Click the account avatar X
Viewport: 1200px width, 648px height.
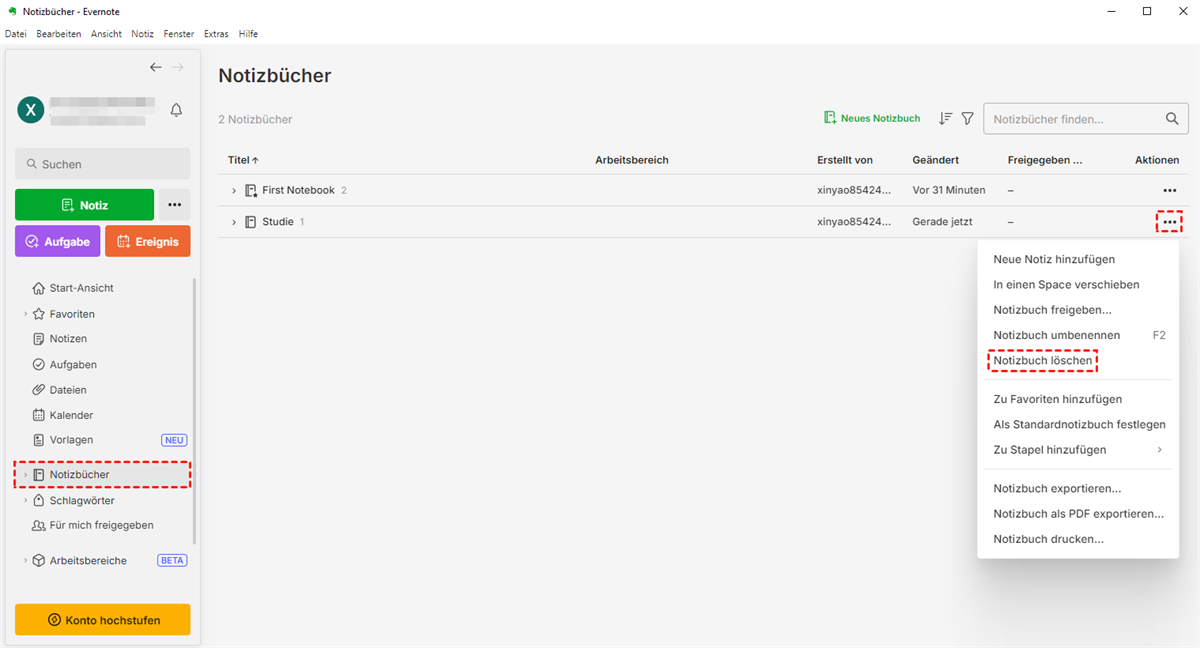pyautogui.click(x=30, y=110)
